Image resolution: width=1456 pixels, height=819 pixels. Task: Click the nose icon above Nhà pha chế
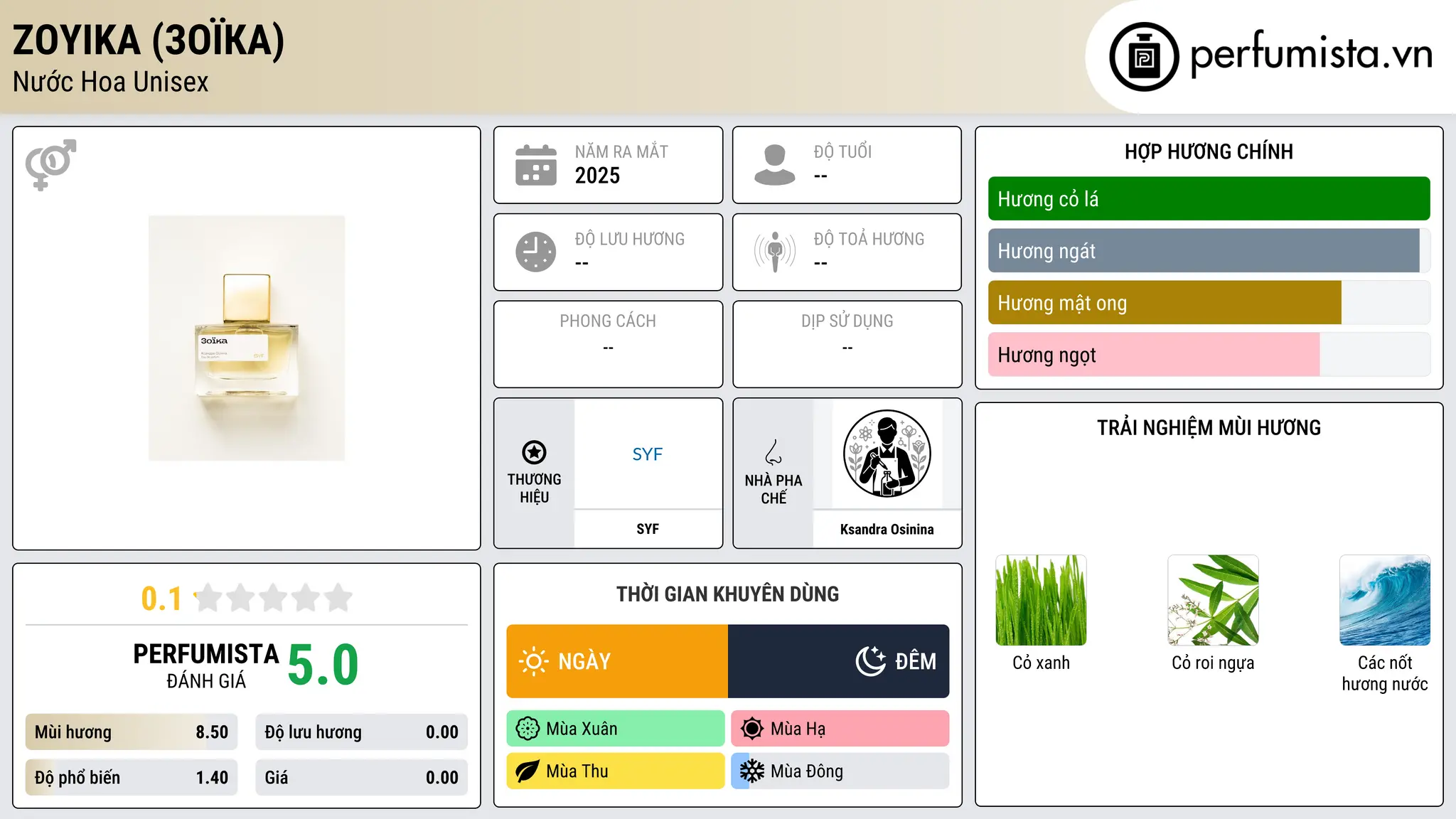[x=773, y=452]
